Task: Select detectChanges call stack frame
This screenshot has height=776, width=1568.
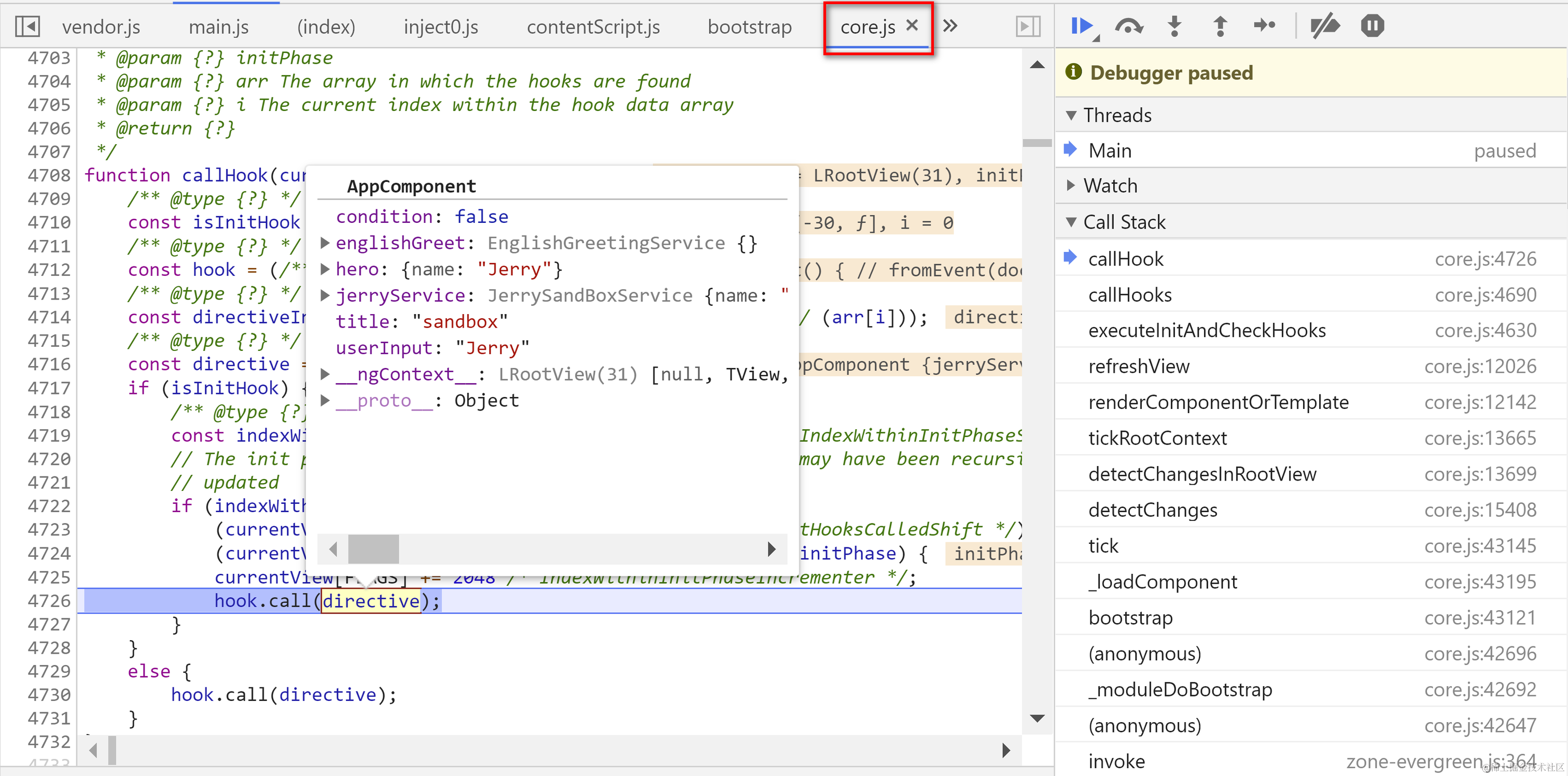Action: pyautogui.click(x=1152, y=510)
